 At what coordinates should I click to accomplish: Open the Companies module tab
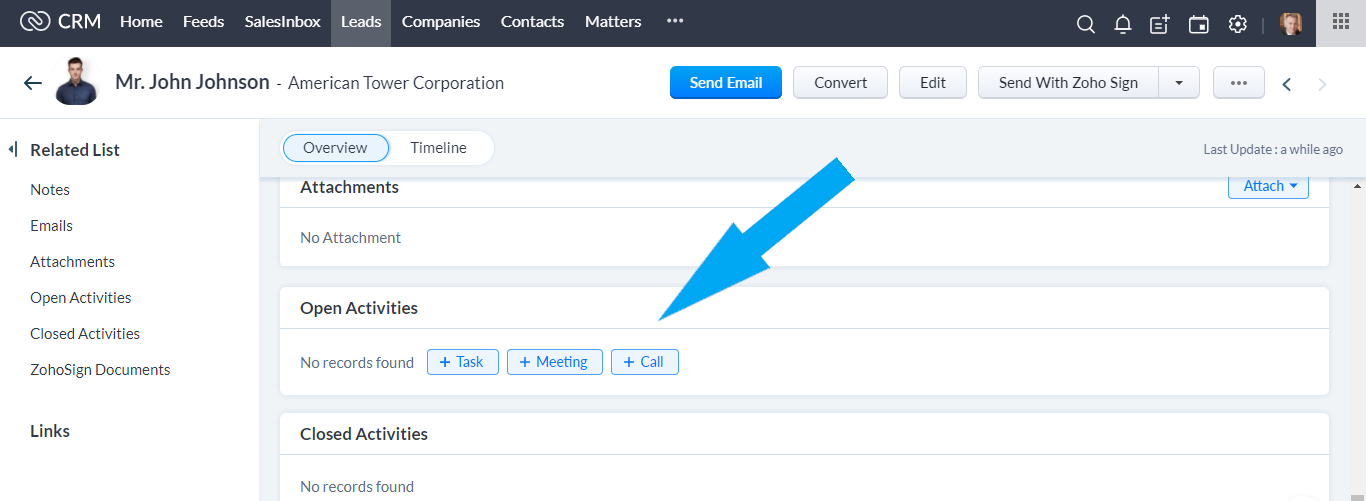(441, 22)
